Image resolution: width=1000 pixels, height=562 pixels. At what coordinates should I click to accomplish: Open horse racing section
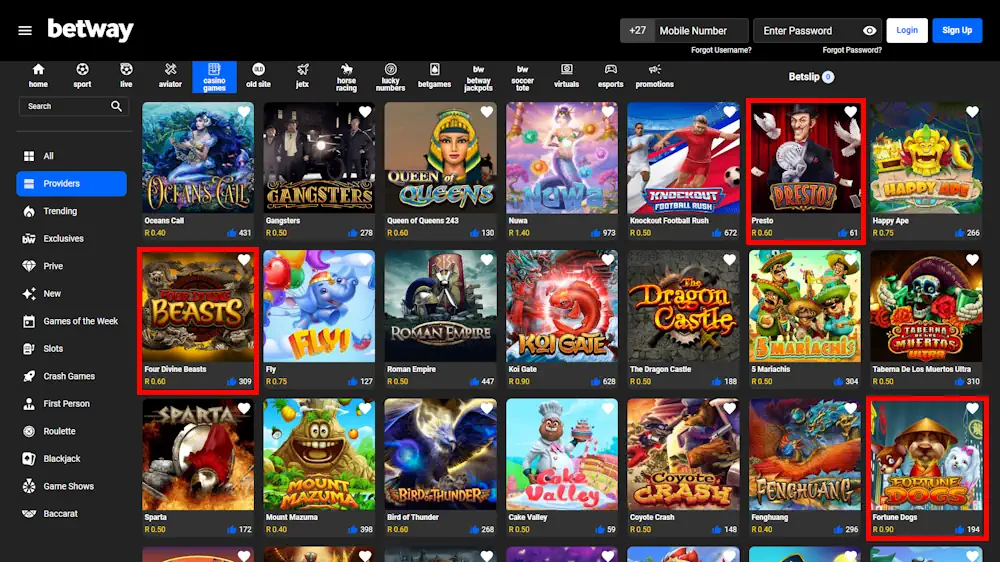coord(346,77)
